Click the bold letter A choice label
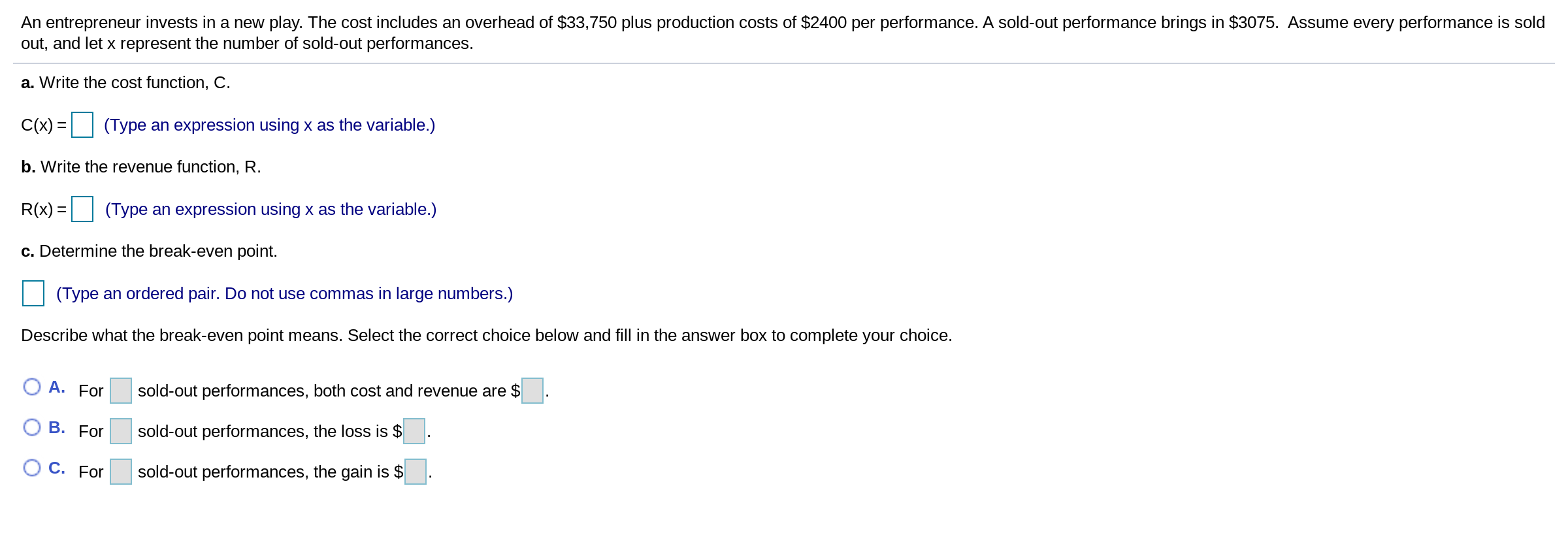The image size is (1568, 552). click(x=57, y=387)
